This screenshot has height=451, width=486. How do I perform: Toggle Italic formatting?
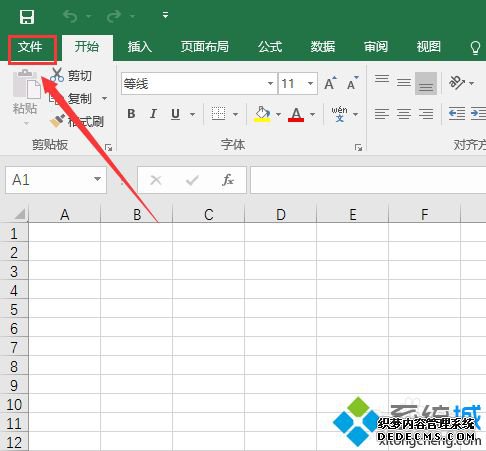pos(153,114)
